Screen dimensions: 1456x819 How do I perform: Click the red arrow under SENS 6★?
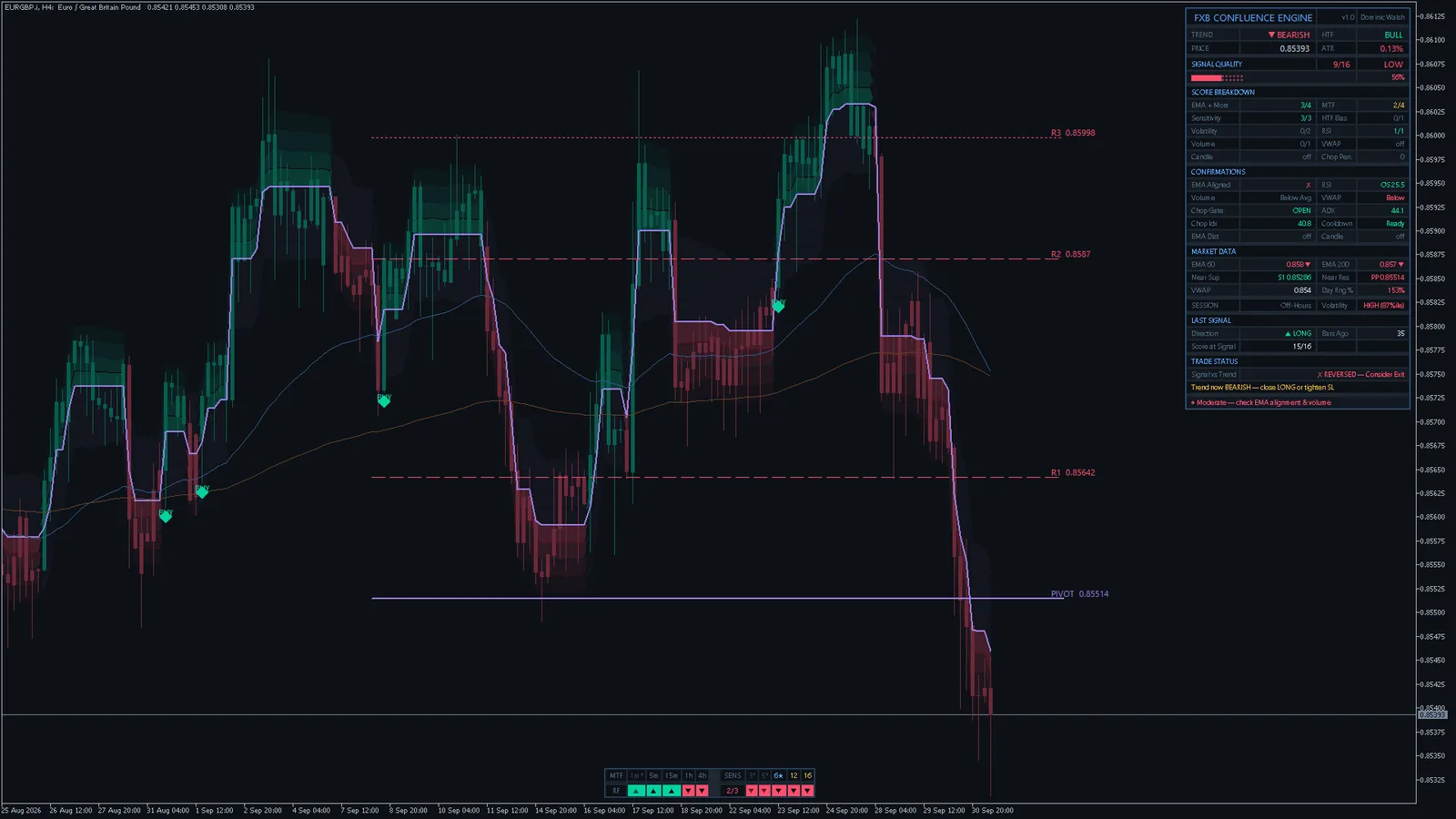(779, 791)
